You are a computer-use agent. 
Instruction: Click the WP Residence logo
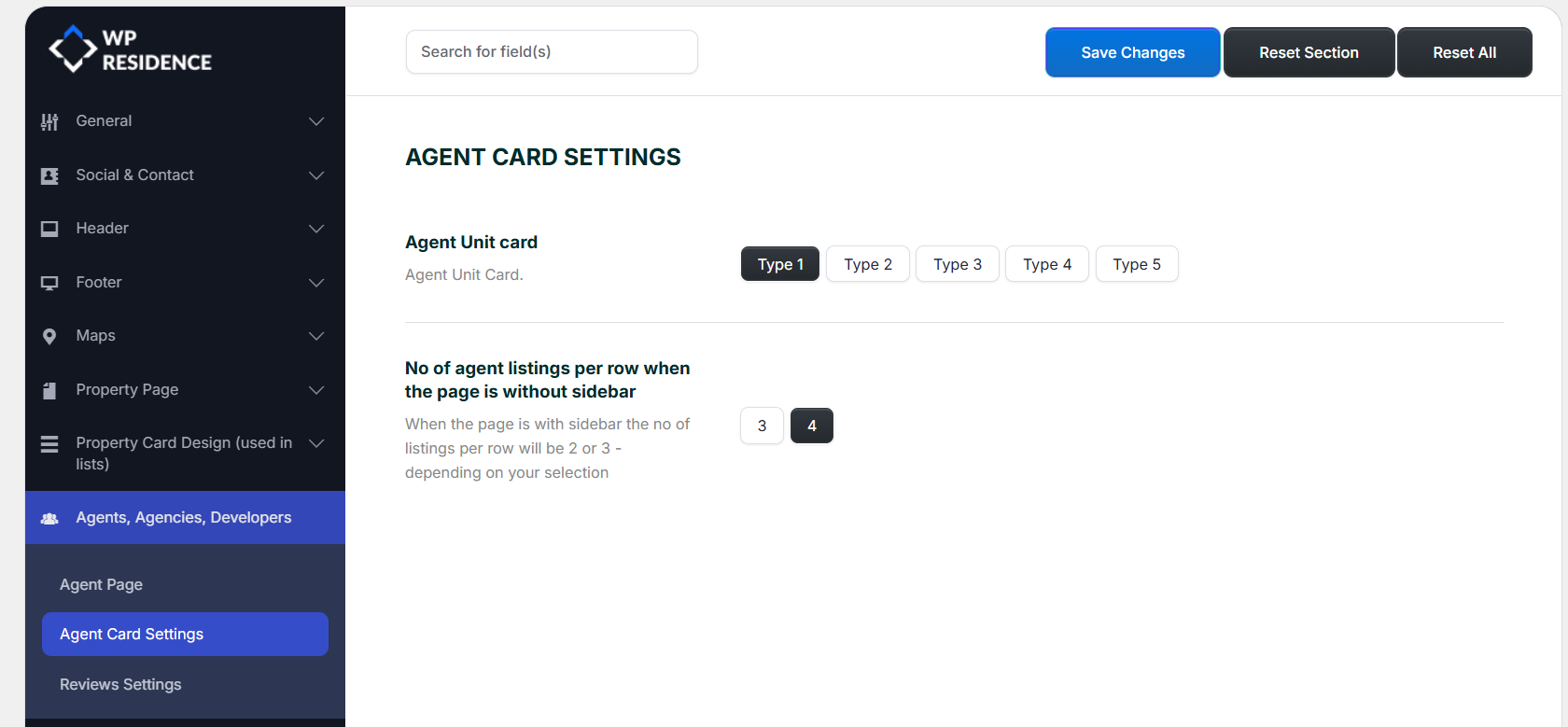coord(131,50)
